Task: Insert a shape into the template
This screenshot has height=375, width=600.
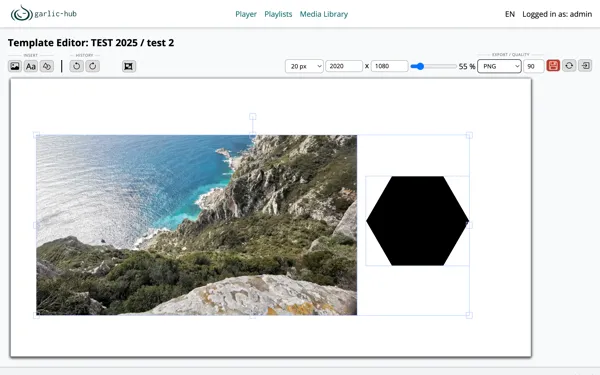Action: click(47, 66)
